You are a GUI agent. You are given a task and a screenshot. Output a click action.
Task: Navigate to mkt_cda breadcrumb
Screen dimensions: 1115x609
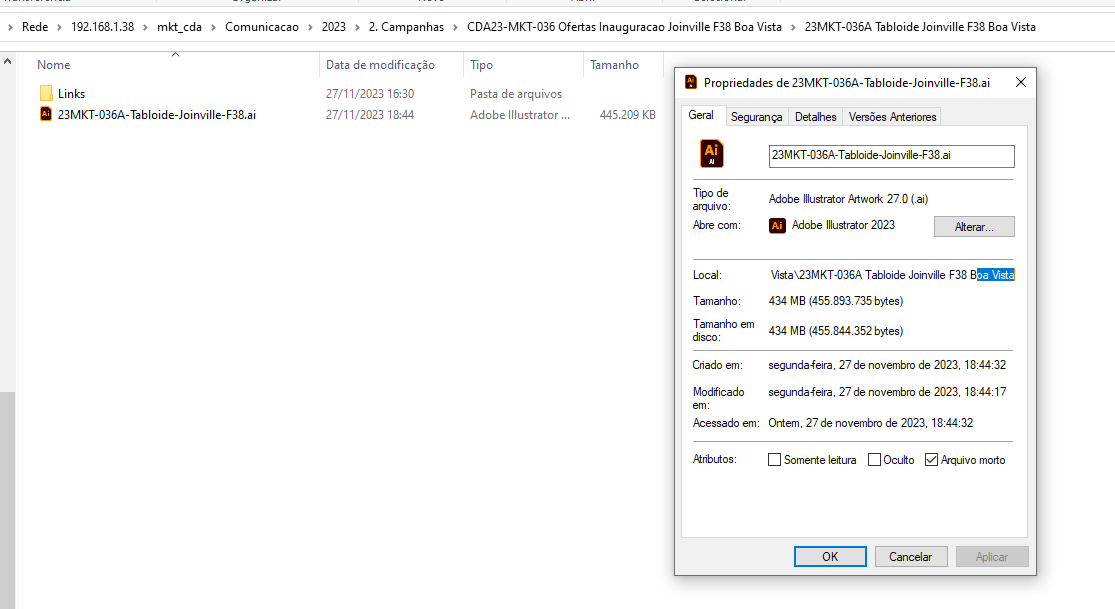tap(179, 27)
